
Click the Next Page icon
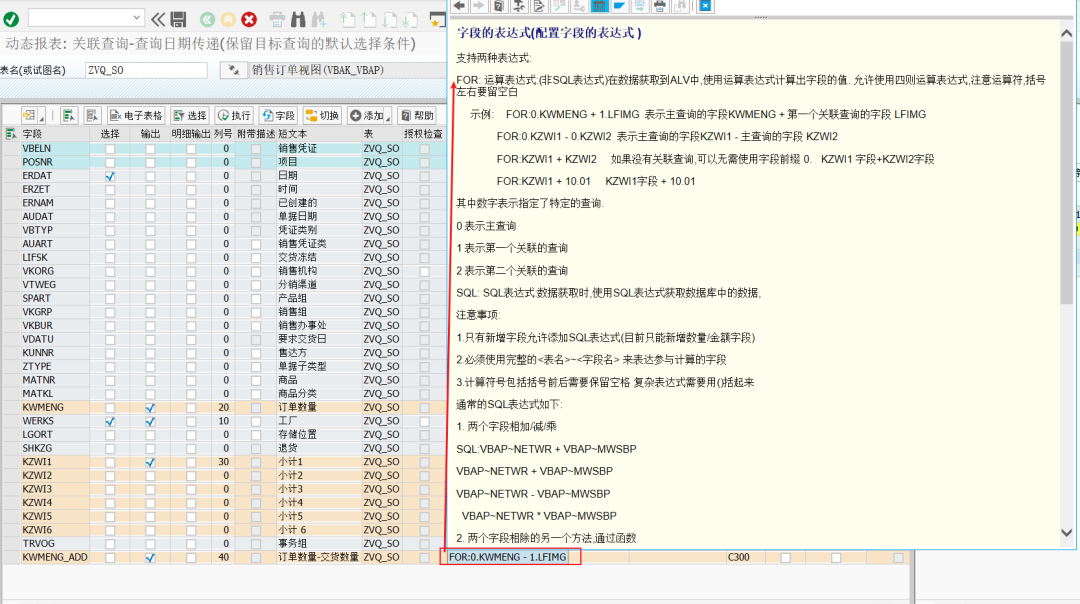tap(390, 20)
